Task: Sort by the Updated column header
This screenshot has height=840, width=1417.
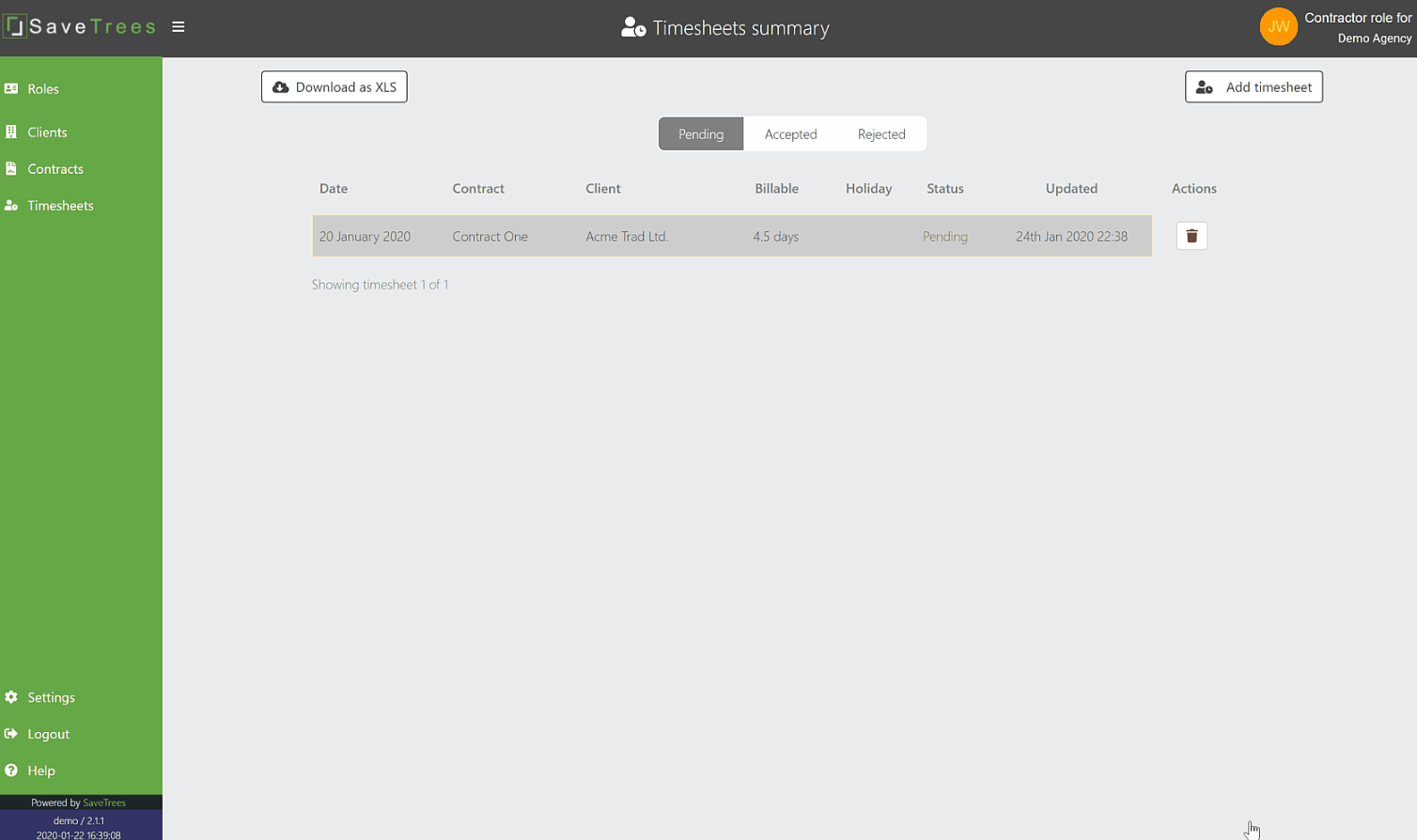Action: tap(1071, 189)
